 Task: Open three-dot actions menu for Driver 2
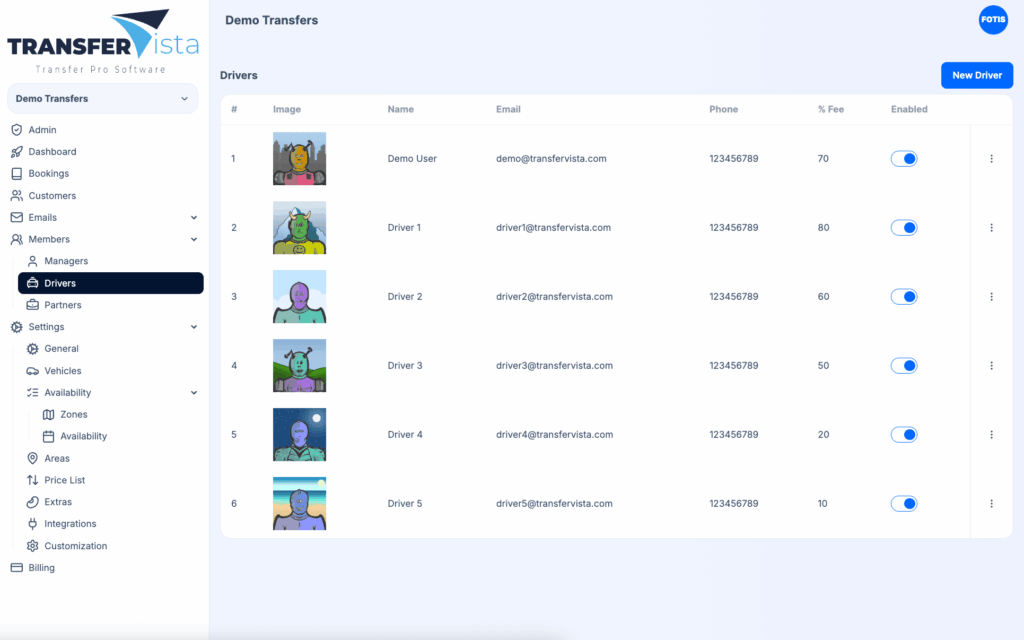point(991,297)
